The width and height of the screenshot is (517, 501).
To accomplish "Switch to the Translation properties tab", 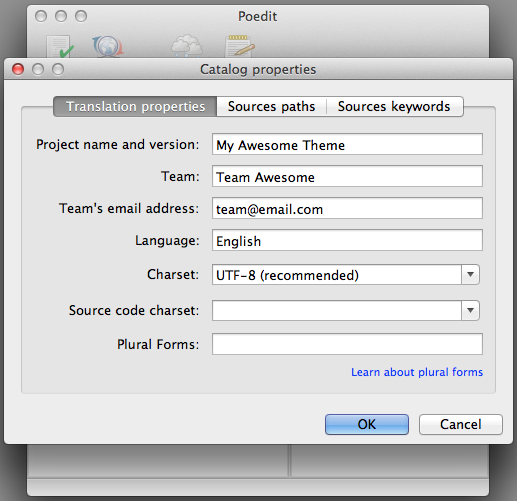I will [x=135, y=107].
